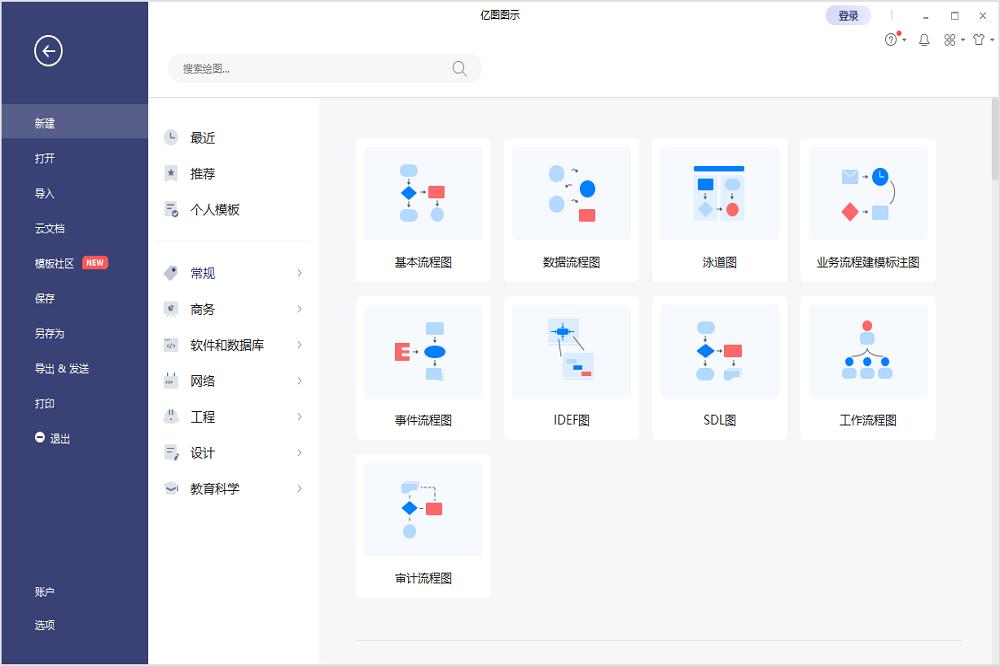Expand the 设计 category chevron
Screen dimensions: 1000x666
point(299,453)
